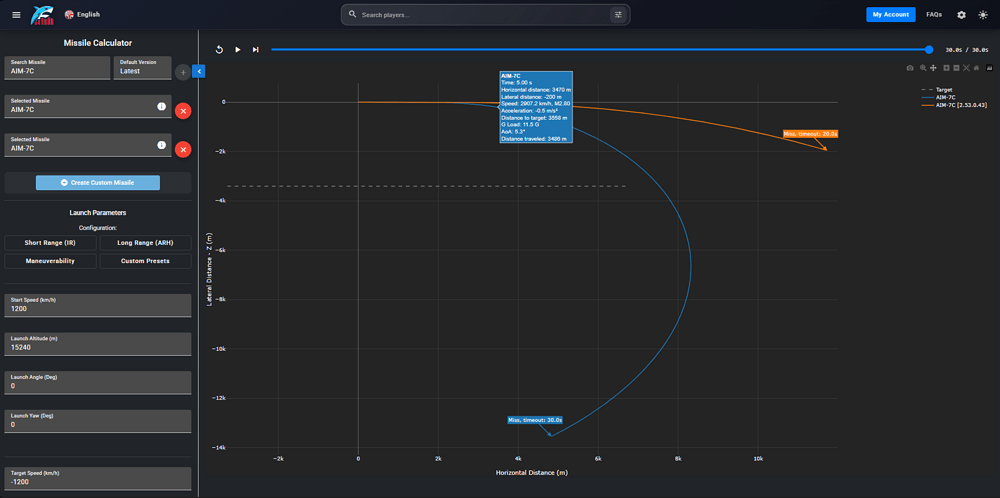Collapse the side panel with blue arrow
1000x498 pixels.
[x=198, y=71]
